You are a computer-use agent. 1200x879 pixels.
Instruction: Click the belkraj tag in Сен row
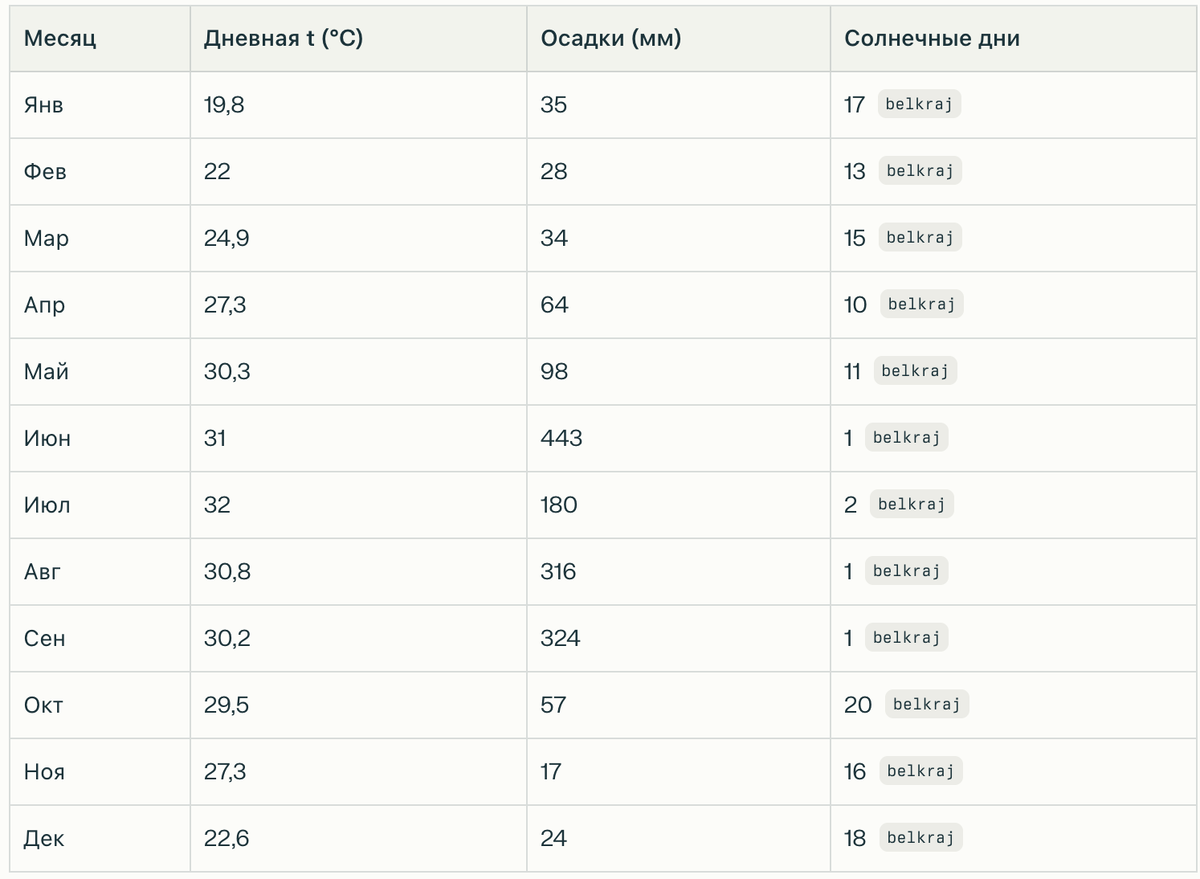click(906, 638)
